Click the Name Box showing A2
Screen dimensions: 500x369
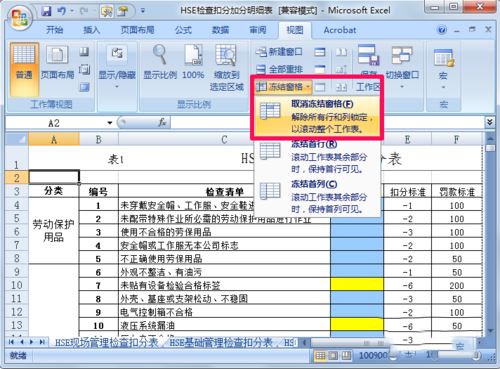click(x=55, y=123)
